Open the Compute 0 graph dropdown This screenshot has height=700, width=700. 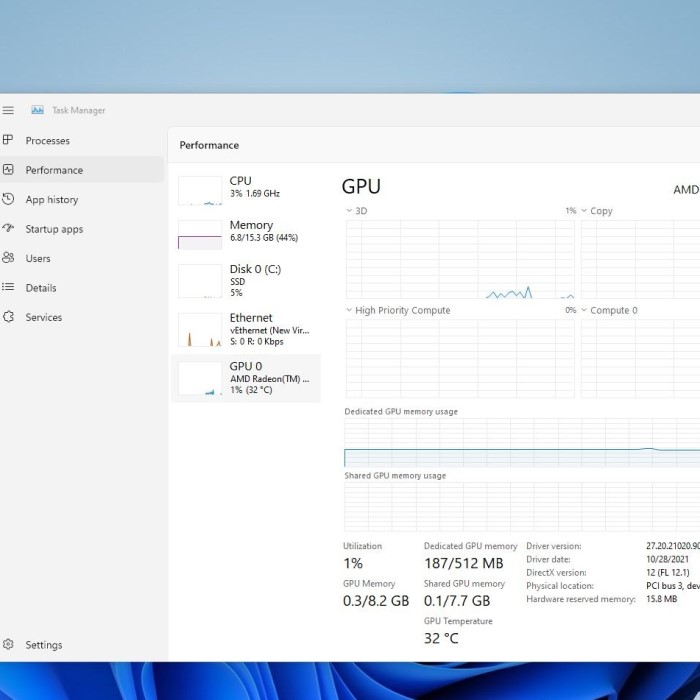(x=585, y=310)
